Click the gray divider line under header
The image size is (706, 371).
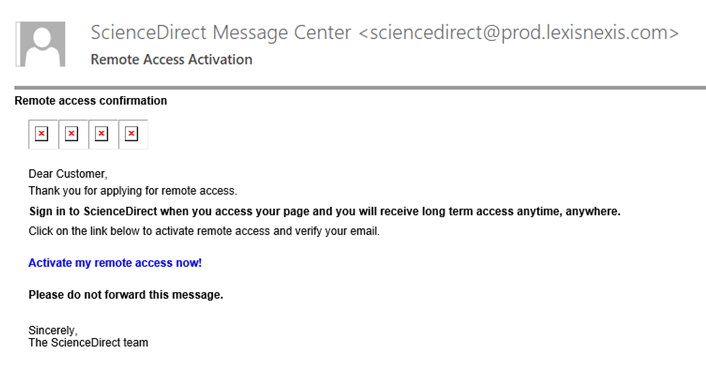coord(360,88)
